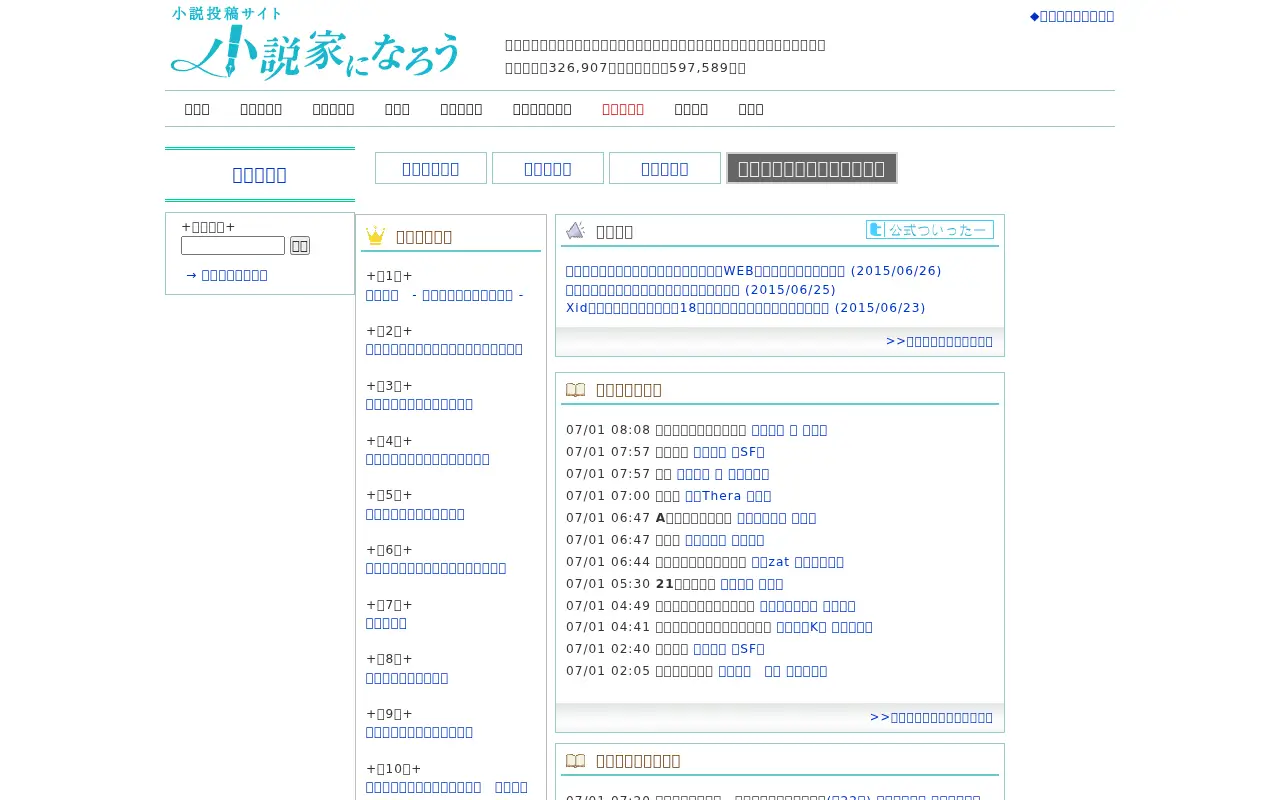This screenshot has width=1280, height=800.
Task: Open the >> more link below 07/01 02:05 row
Action: click(x=932, y=718)
